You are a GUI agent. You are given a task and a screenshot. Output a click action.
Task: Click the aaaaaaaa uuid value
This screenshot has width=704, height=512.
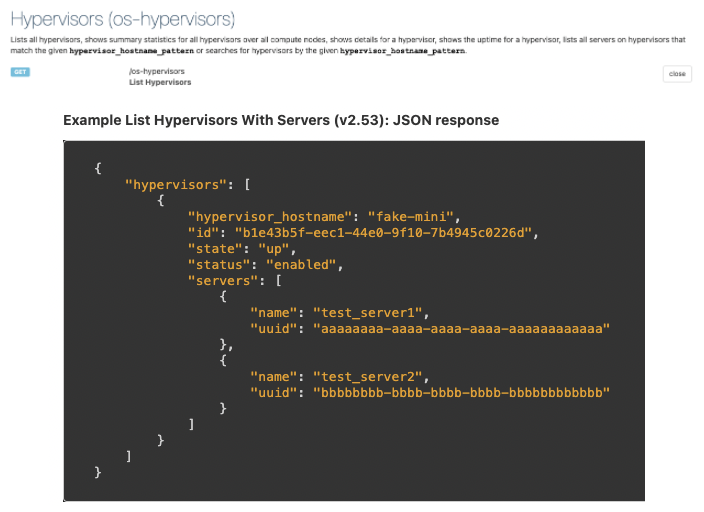click(x=461, y=329)
